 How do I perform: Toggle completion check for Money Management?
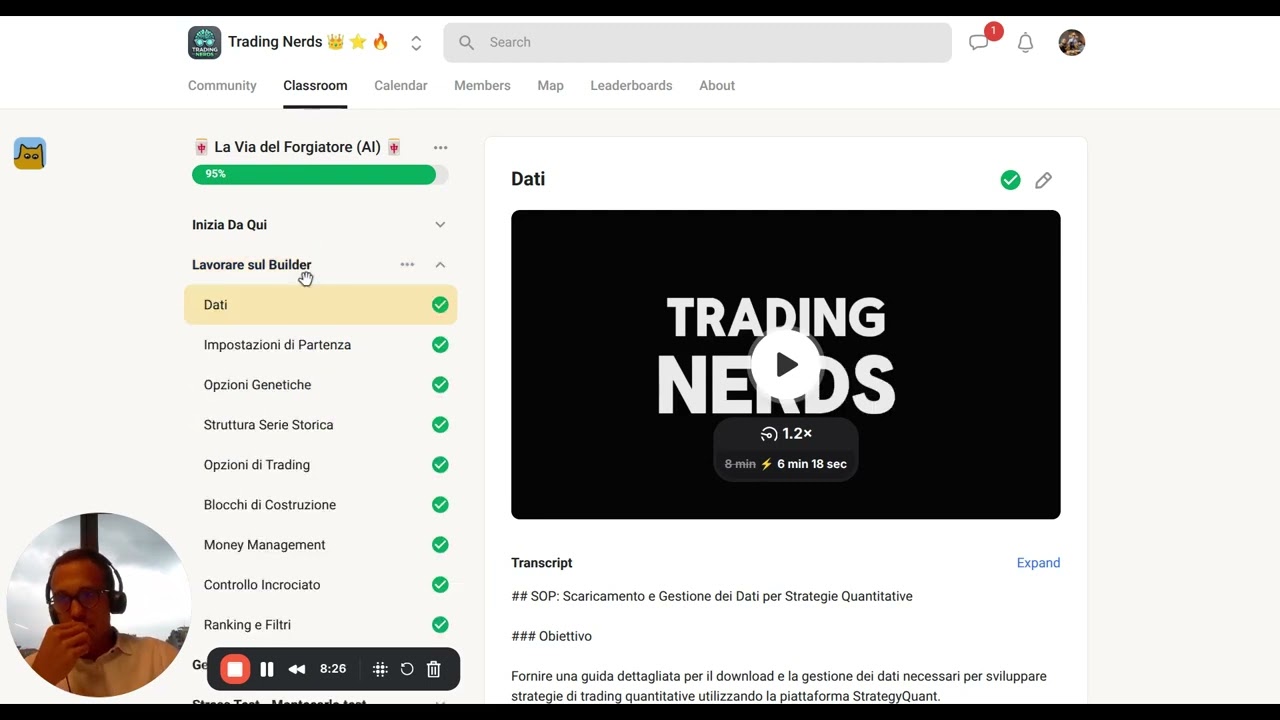click(x=440, y=545)
